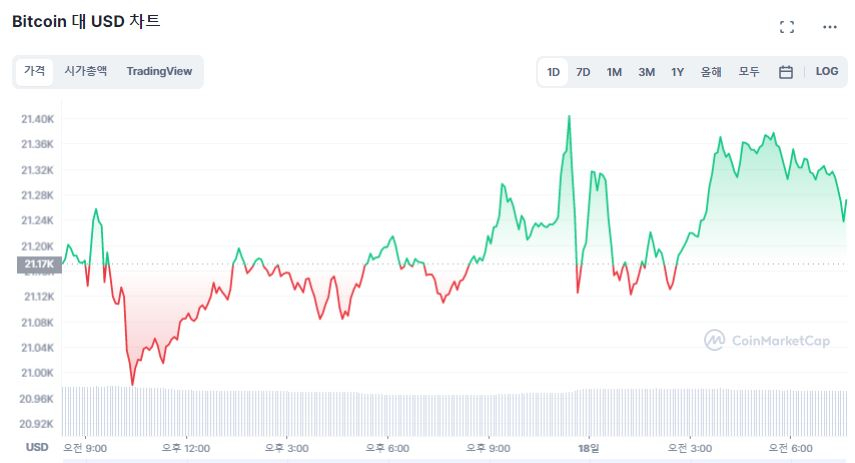The height and width of the screenshot is (463, 855).
Task: Switch to the TradingView tab
Action: click(159, 72)
